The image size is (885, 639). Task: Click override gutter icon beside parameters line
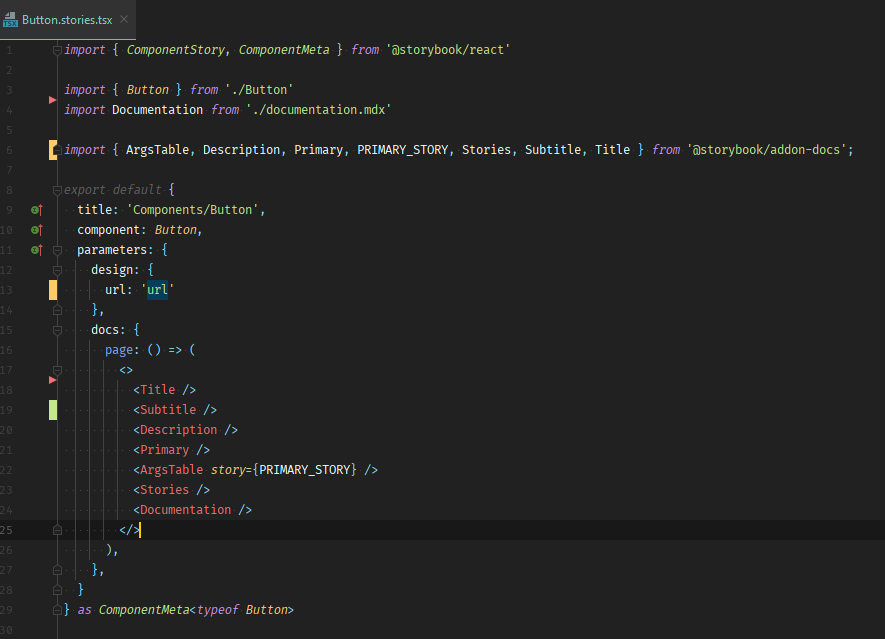37,250
